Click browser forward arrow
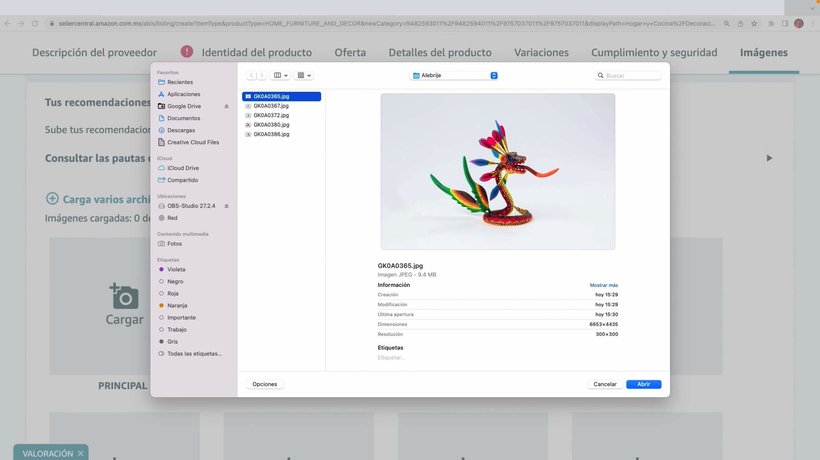Viewport: 820px width, 460px height. 21,24
